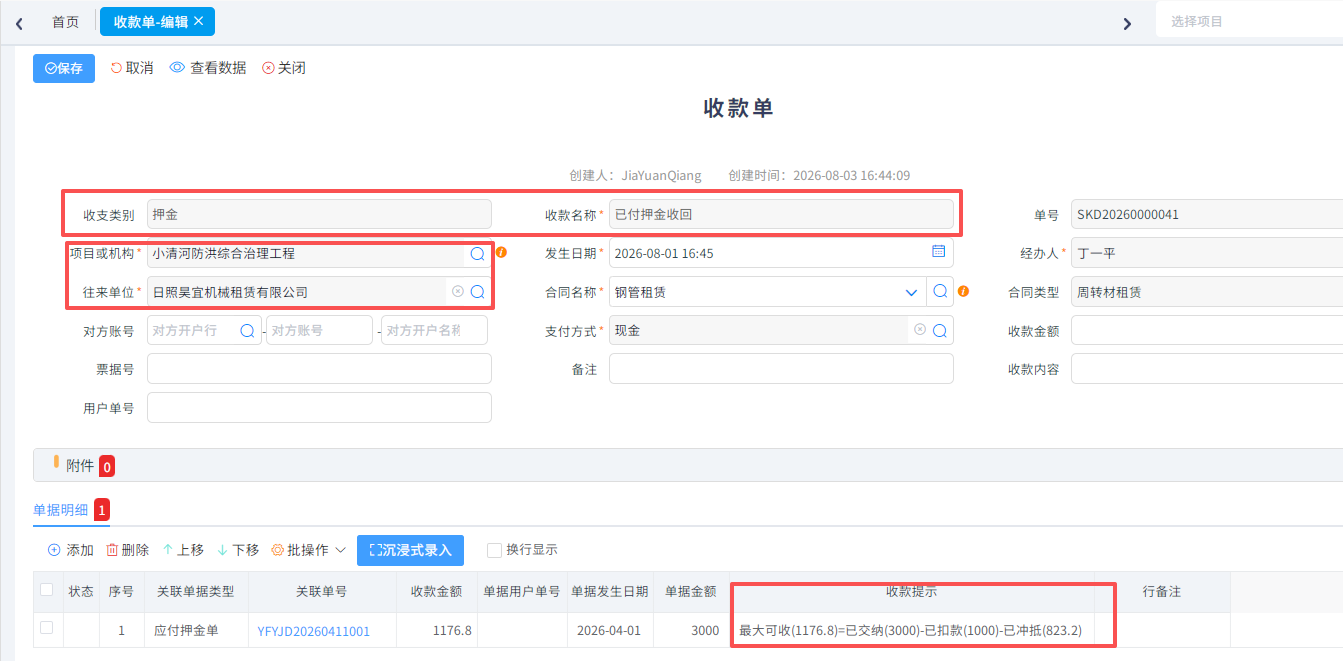Search icon in 对方开户行 field

click(x=247, y=330)
